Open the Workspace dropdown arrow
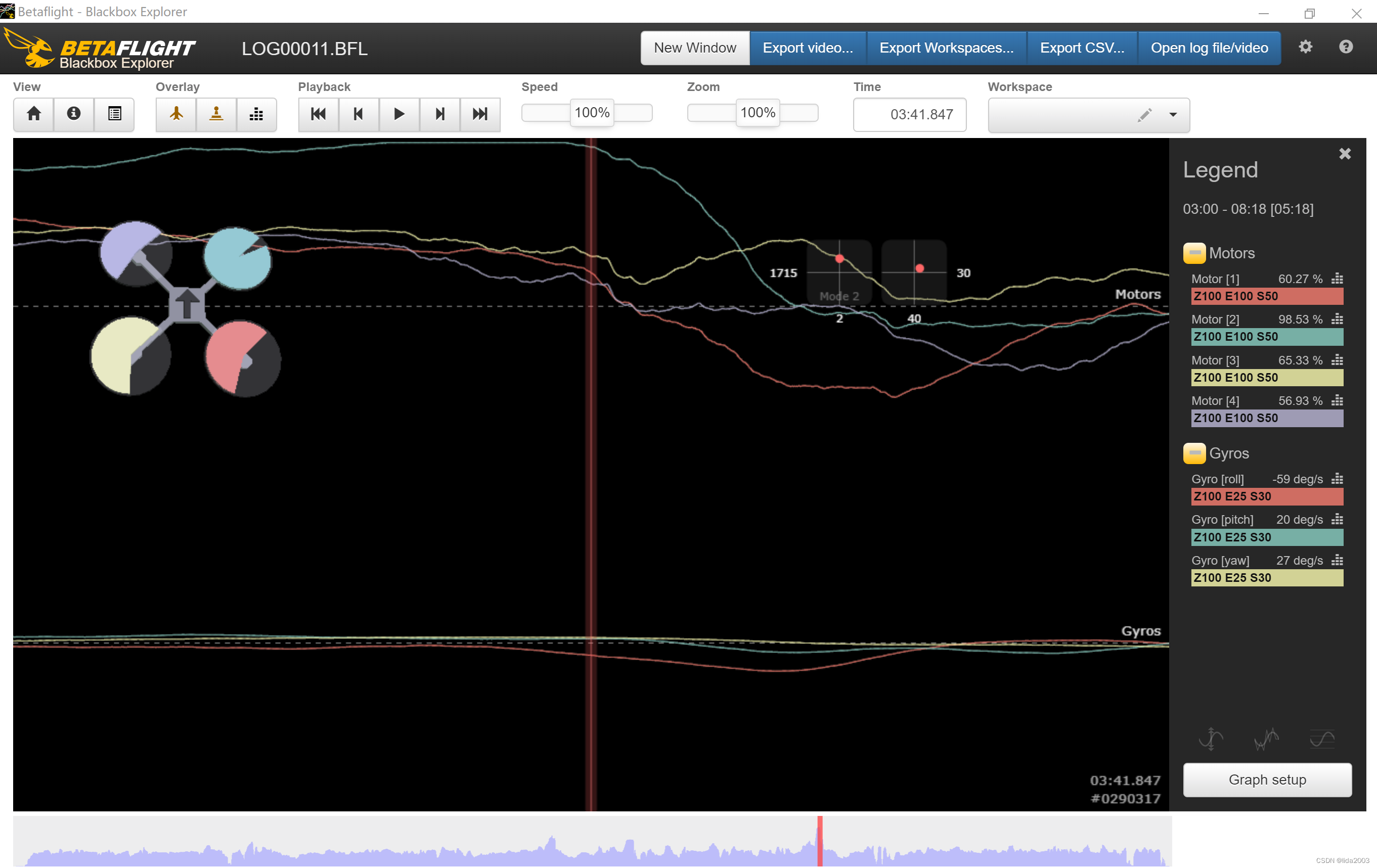 pos(1173,114)
